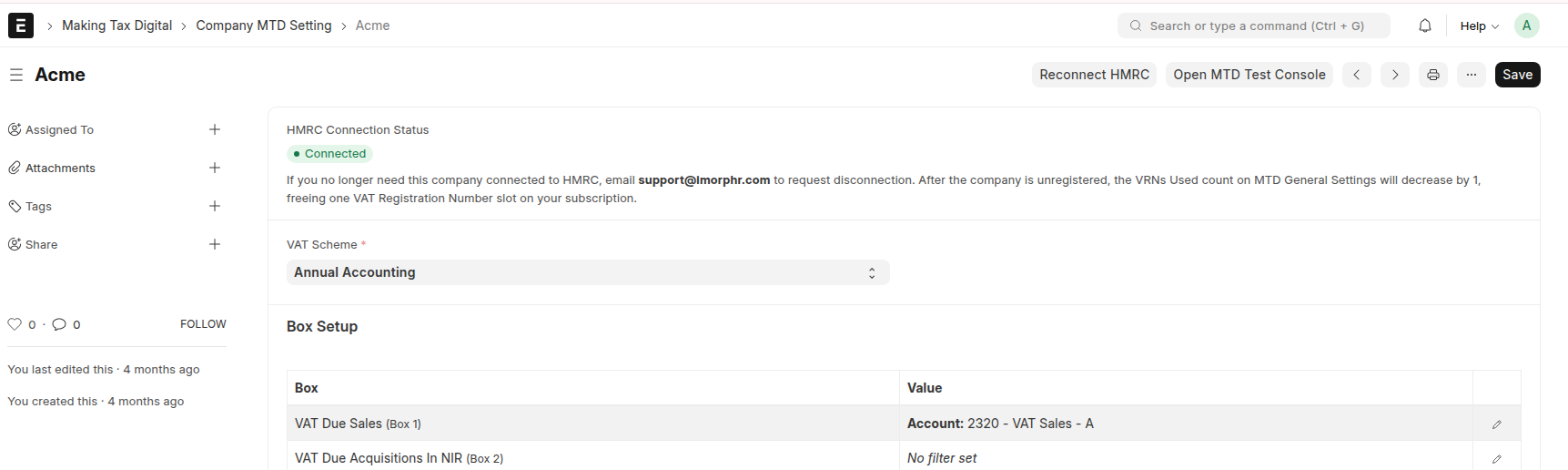Click HMRC Connection Status label

coord(358,130)
